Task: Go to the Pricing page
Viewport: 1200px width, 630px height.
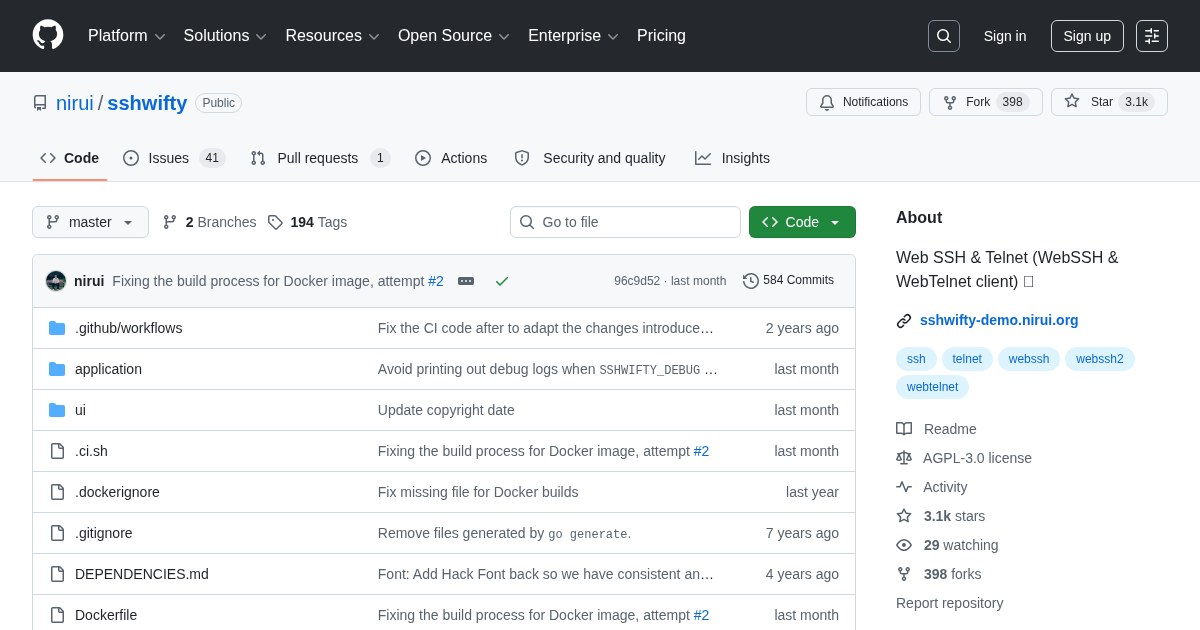Action: 661,36
